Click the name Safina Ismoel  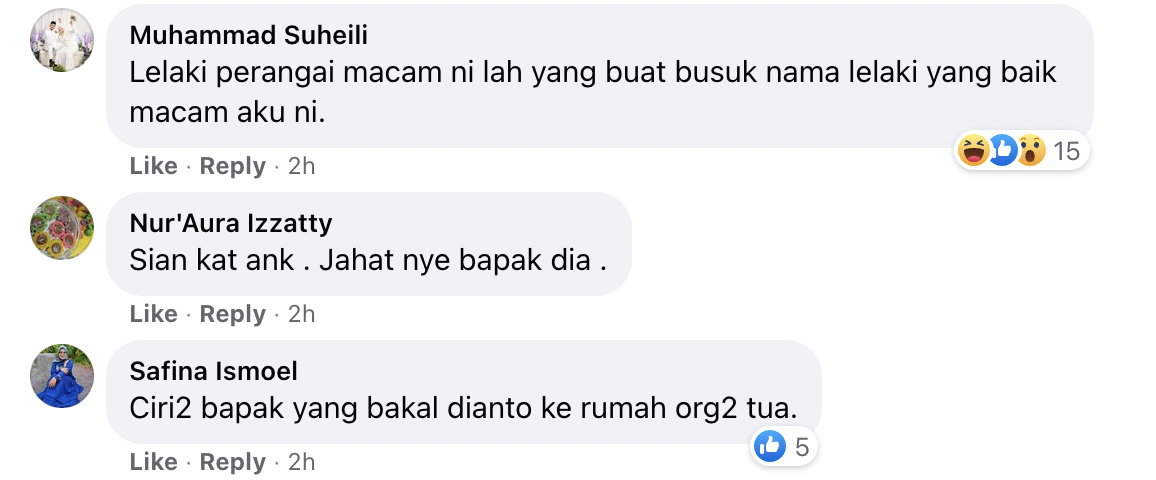pyautogui.click(x=214, y=371)
